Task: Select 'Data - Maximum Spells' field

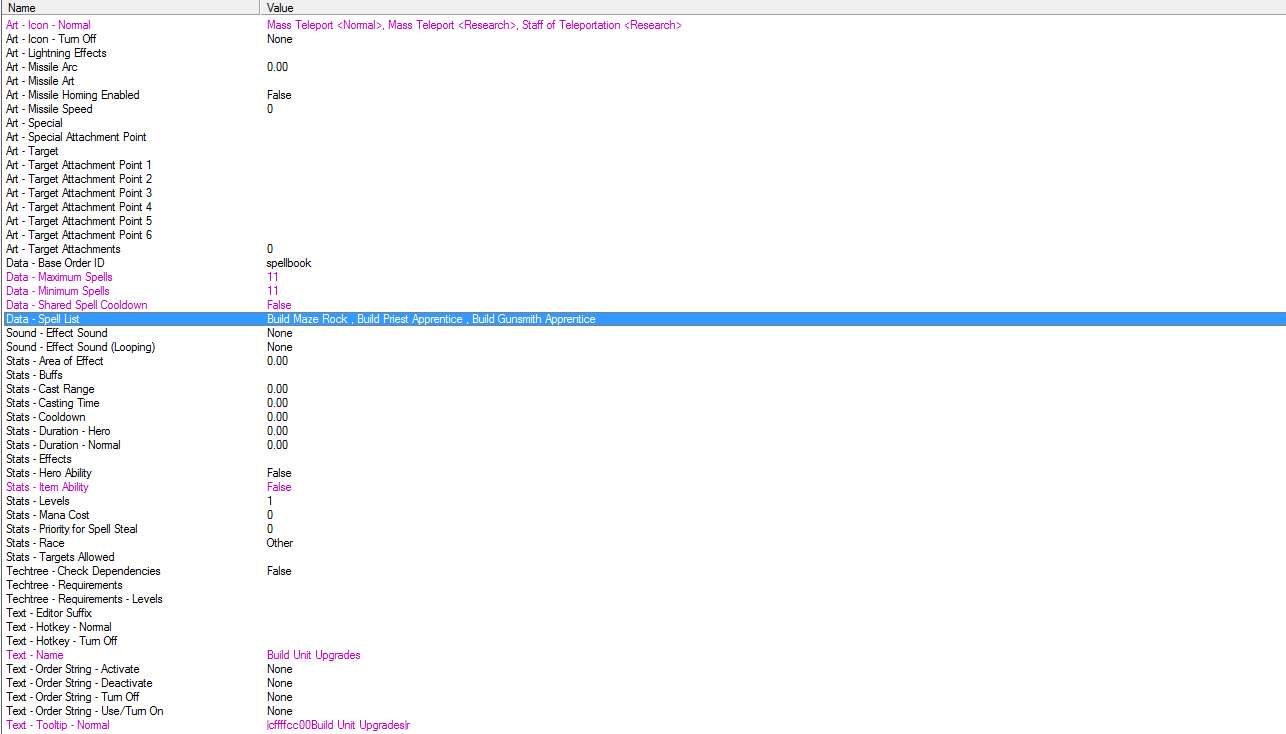Action: [x=643, y=277]
